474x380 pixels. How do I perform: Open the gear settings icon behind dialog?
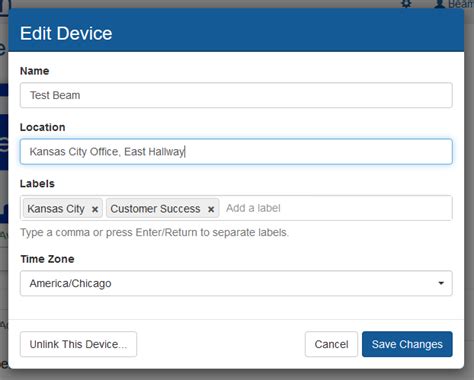[x=406, y=4]
